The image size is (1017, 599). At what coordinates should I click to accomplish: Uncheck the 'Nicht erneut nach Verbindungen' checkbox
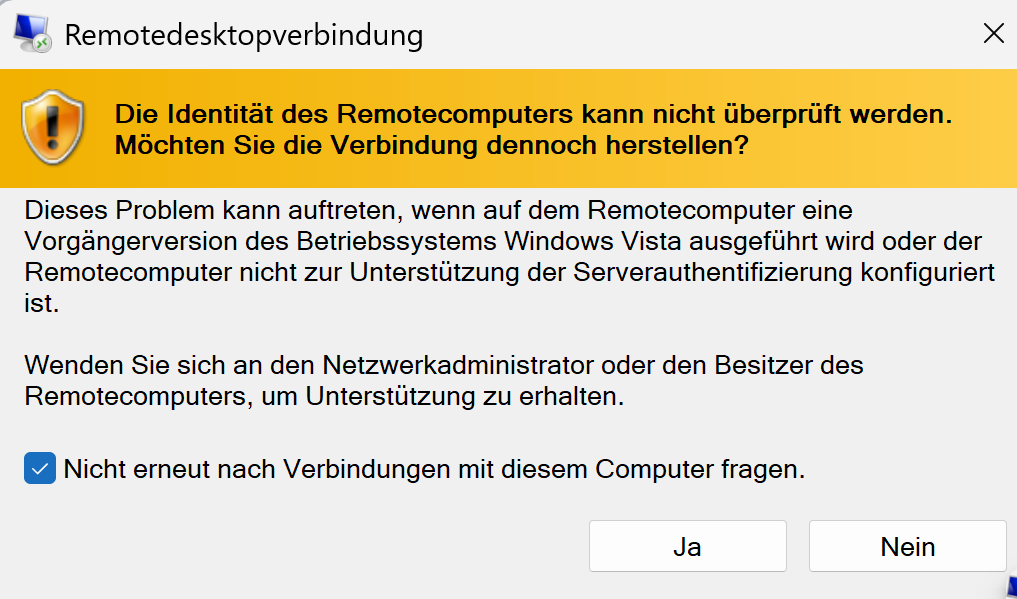point(40,468)
